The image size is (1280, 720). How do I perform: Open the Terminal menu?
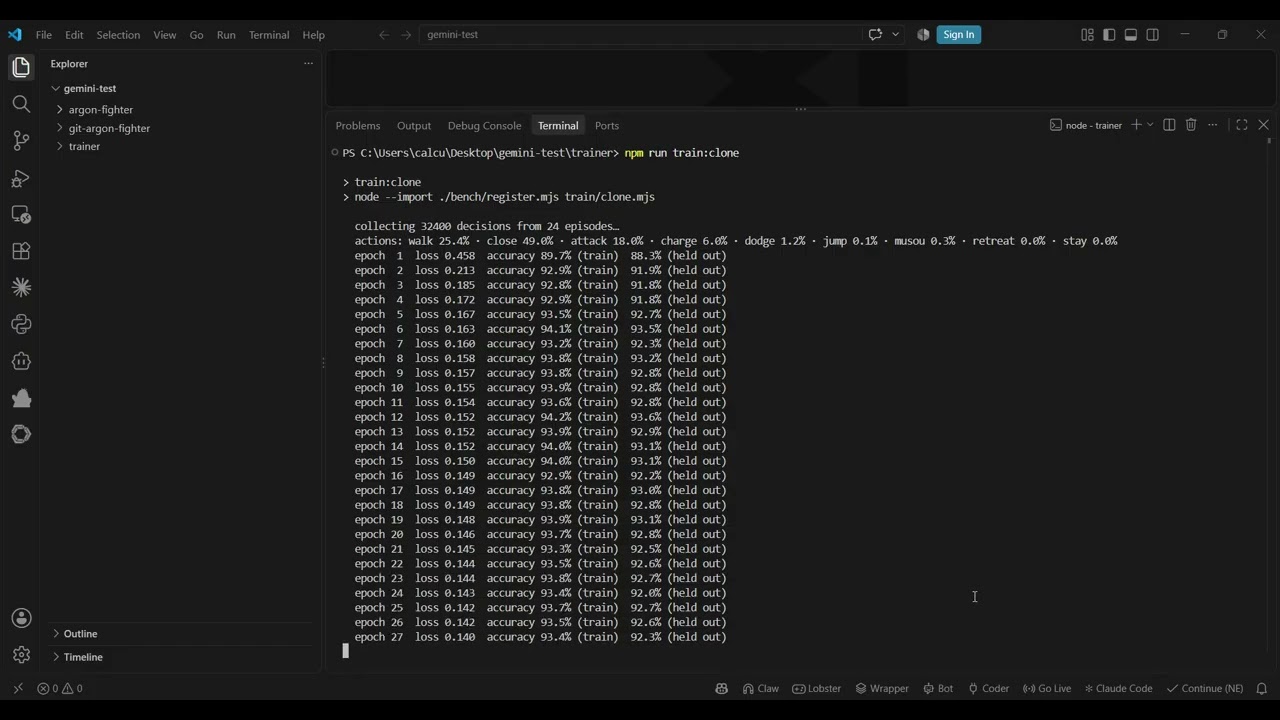(268, 34)
